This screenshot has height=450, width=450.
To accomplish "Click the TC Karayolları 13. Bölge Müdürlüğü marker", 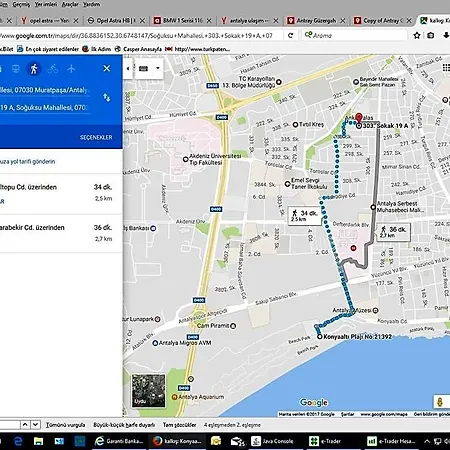I will point(279,82).
